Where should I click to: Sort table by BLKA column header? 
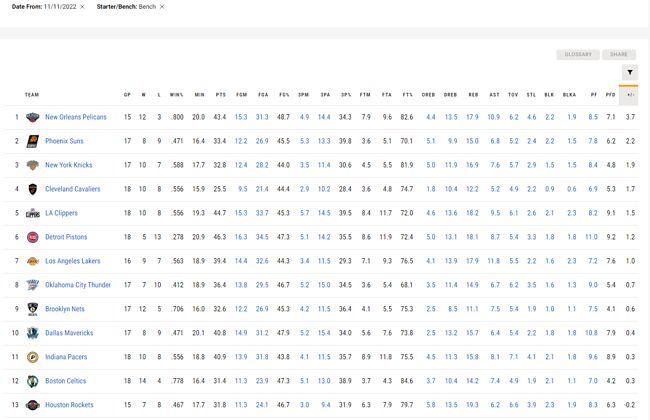570,95
